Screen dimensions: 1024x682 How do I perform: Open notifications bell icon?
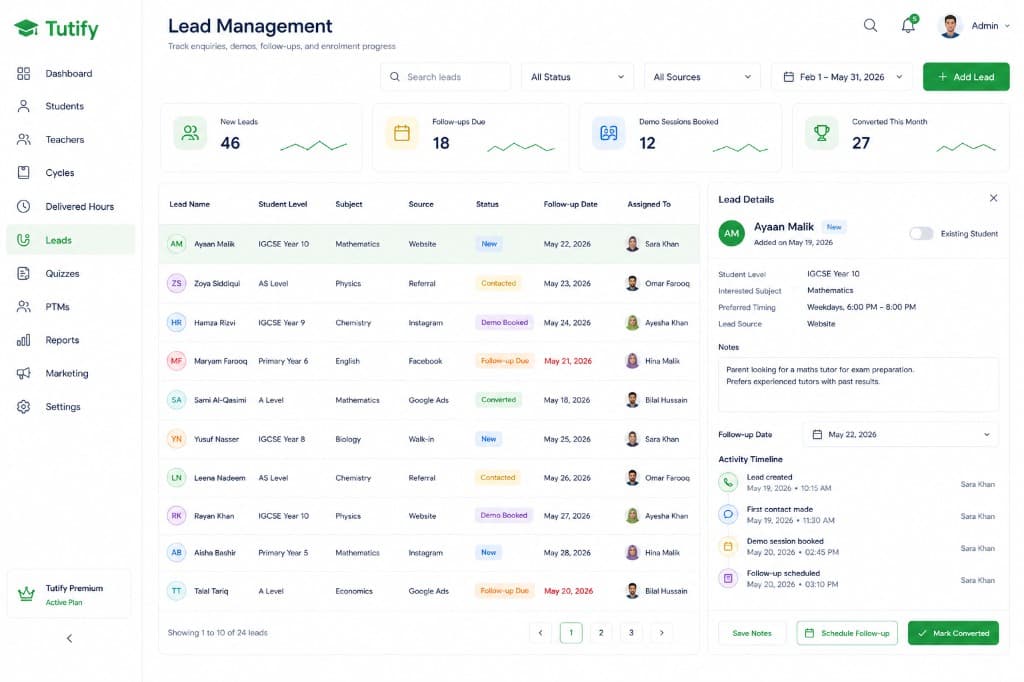coord(908,25)
